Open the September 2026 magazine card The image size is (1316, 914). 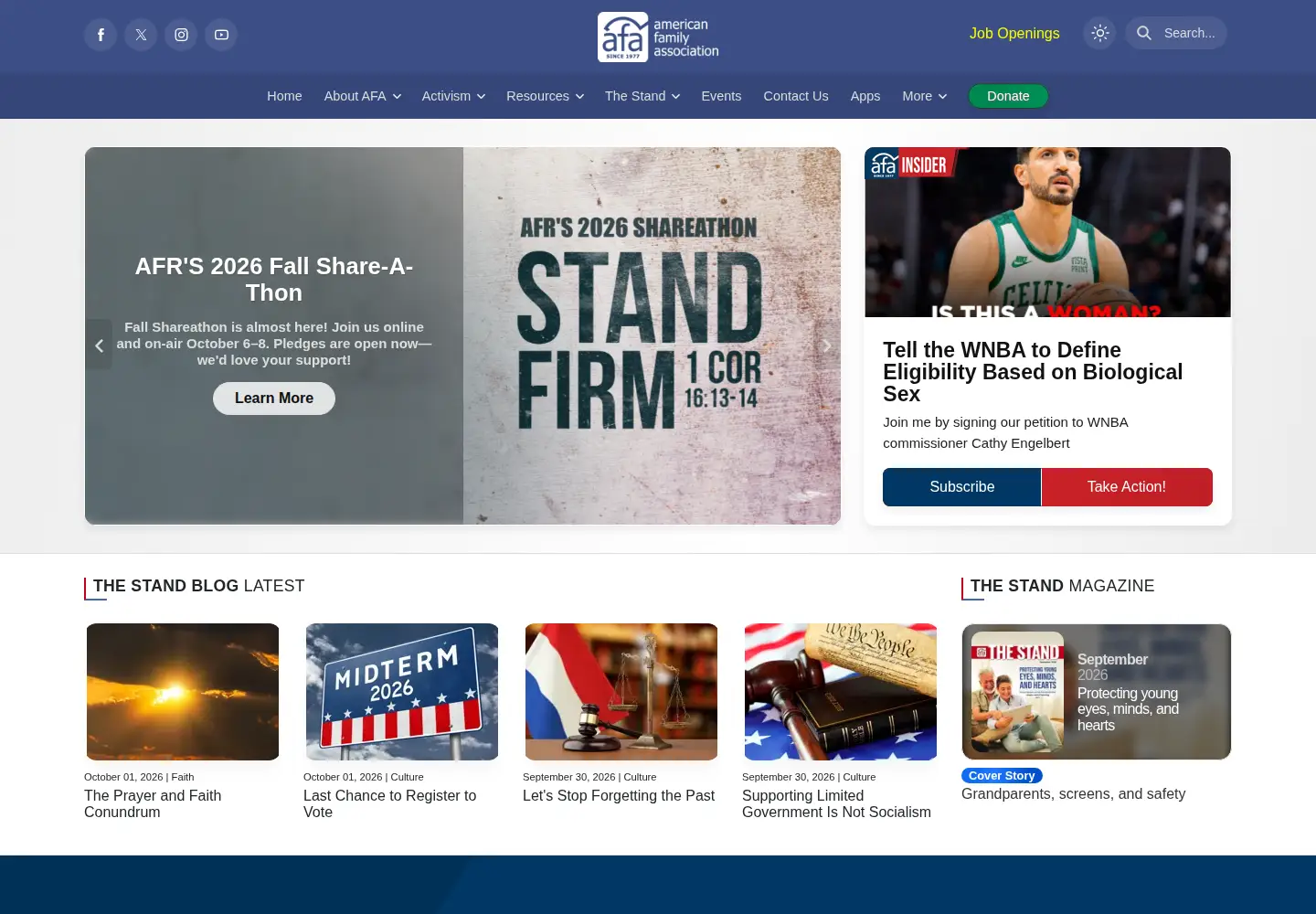pos(1097,692)
